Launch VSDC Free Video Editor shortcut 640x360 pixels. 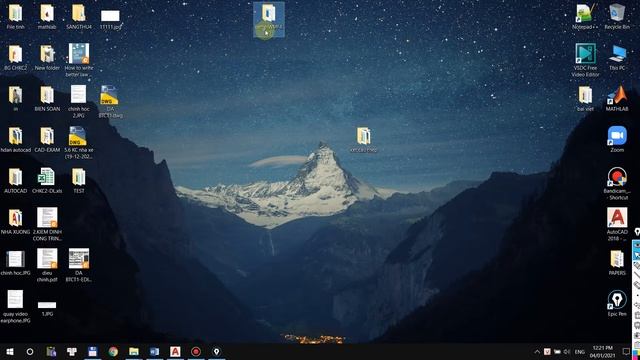click(585, 60)
